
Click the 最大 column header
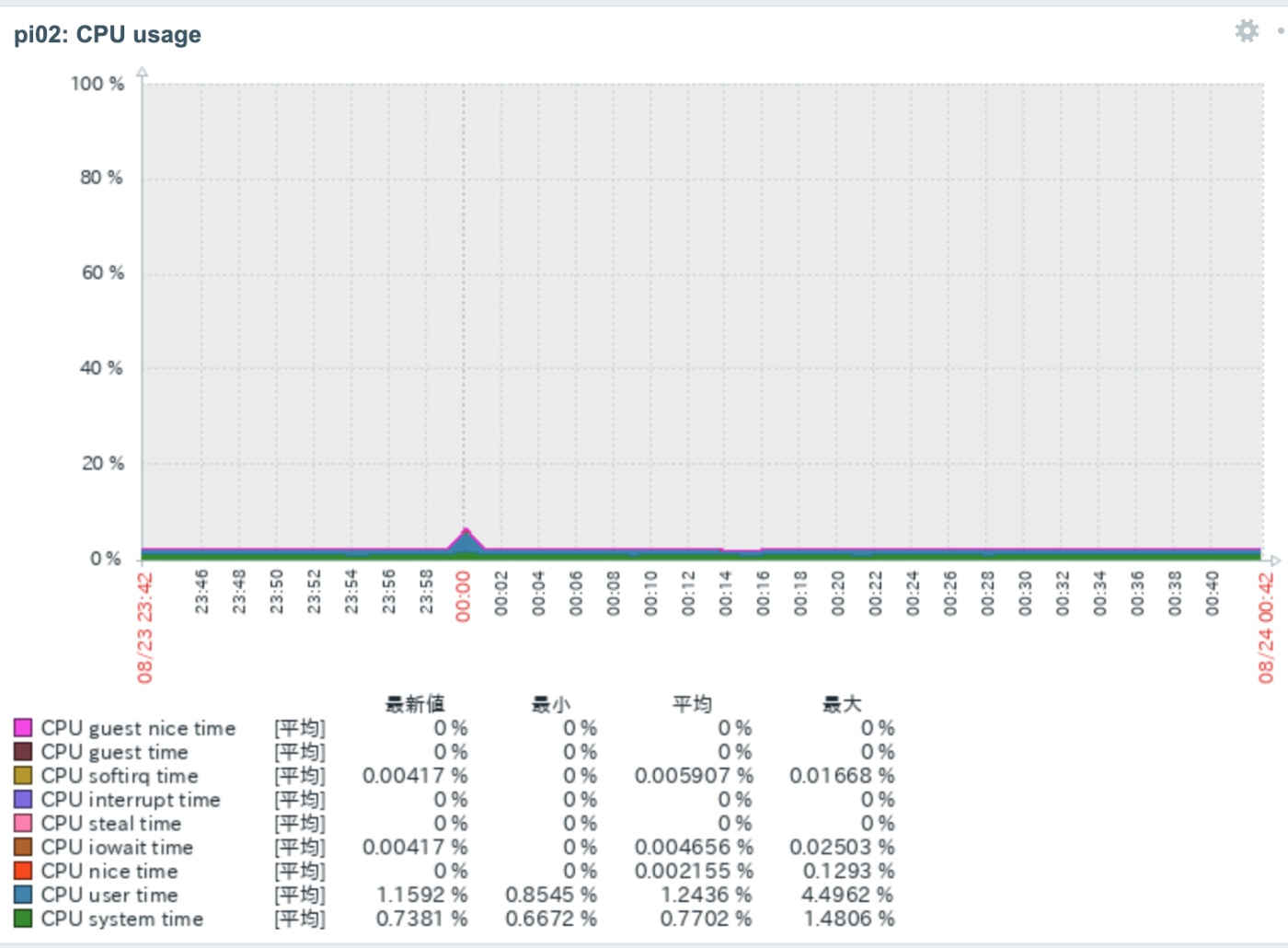click(842, 704)
